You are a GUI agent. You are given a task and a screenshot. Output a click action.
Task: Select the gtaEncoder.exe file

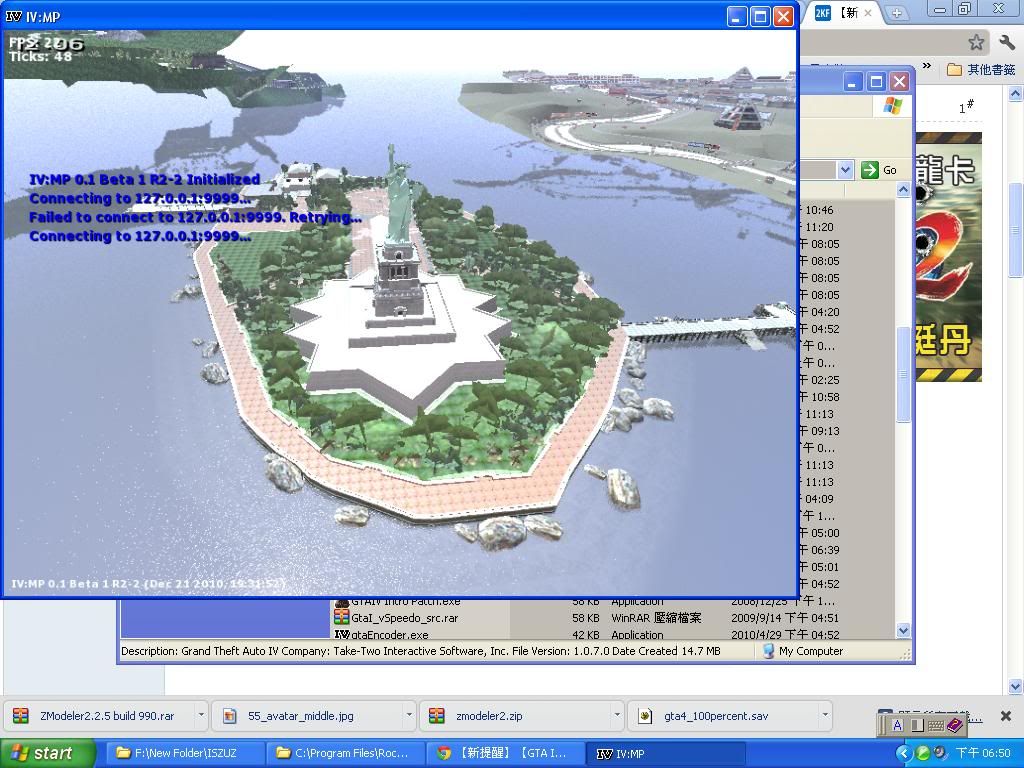point(390,634)
